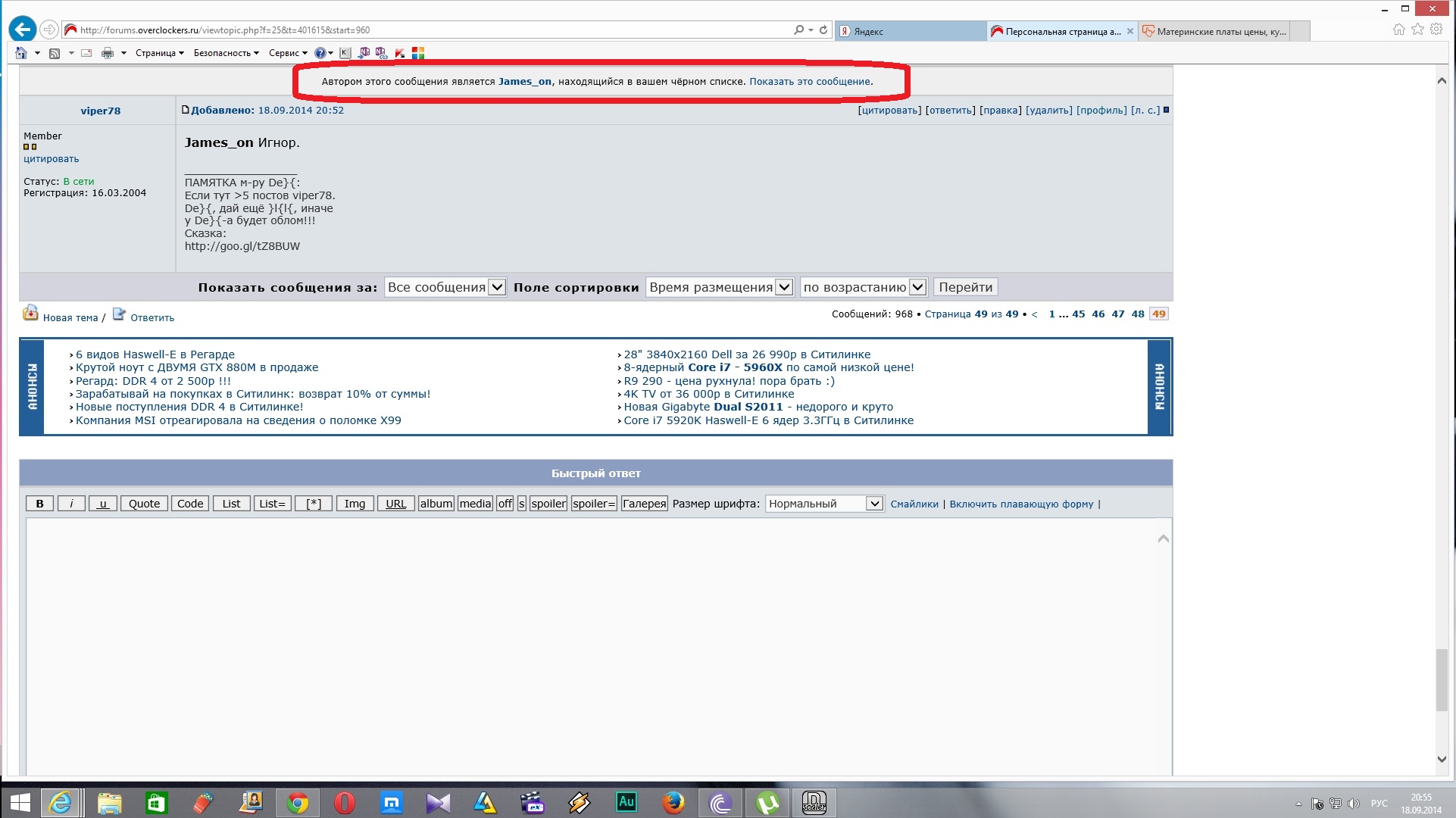Click the home icon in command bar
1456x818 pixels.
(x=21, y=53)
